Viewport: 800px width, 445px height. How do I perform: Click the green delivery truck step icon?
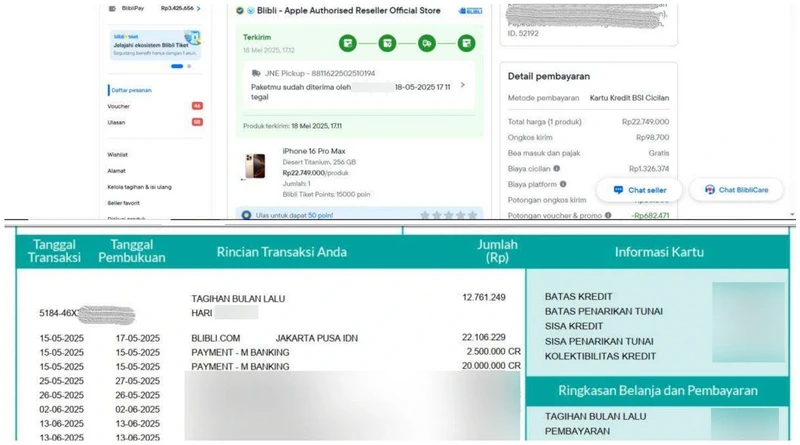coord(427,43)
